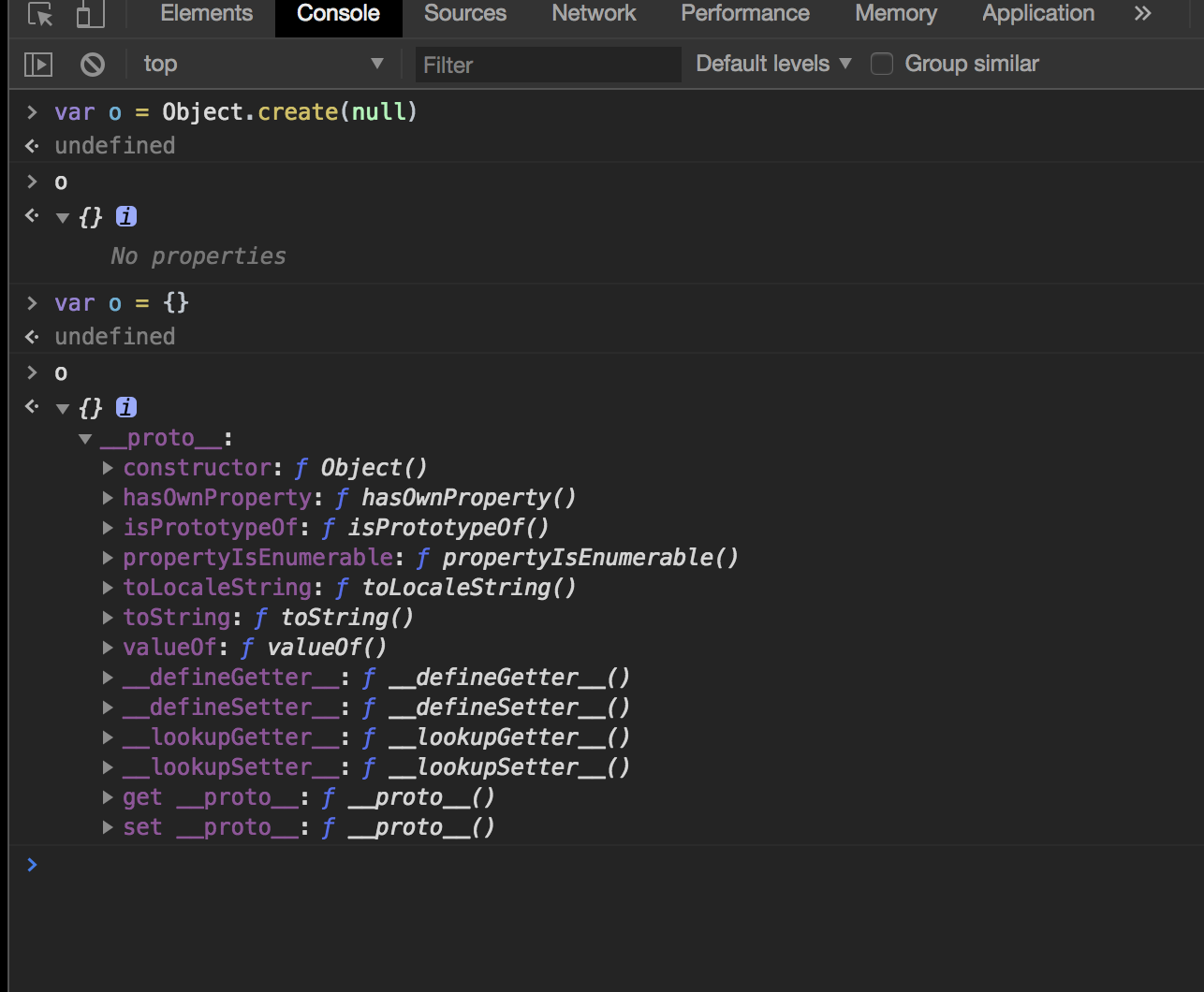Click the info icon above __proto__
The width and height of the screenshot is (1204, 992).
coord(126,408)
